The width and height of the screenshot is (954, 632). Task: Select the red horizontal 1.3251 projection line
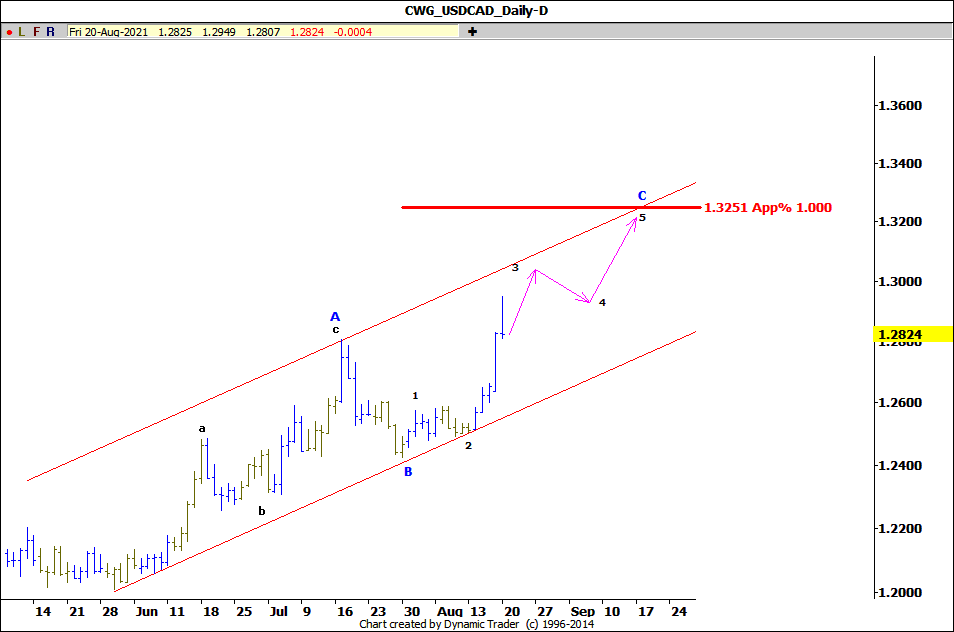tap(551, 207)
